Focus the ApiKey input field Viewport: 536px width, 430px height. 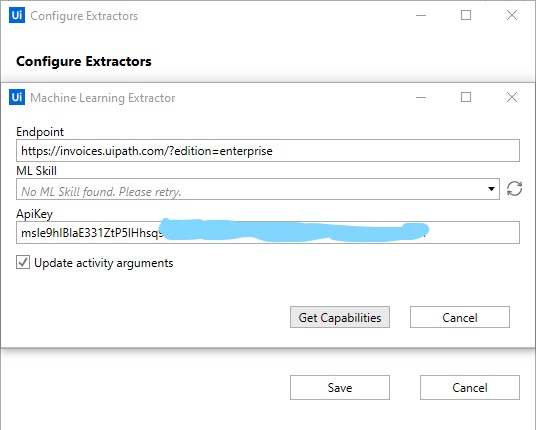(268, 232)
